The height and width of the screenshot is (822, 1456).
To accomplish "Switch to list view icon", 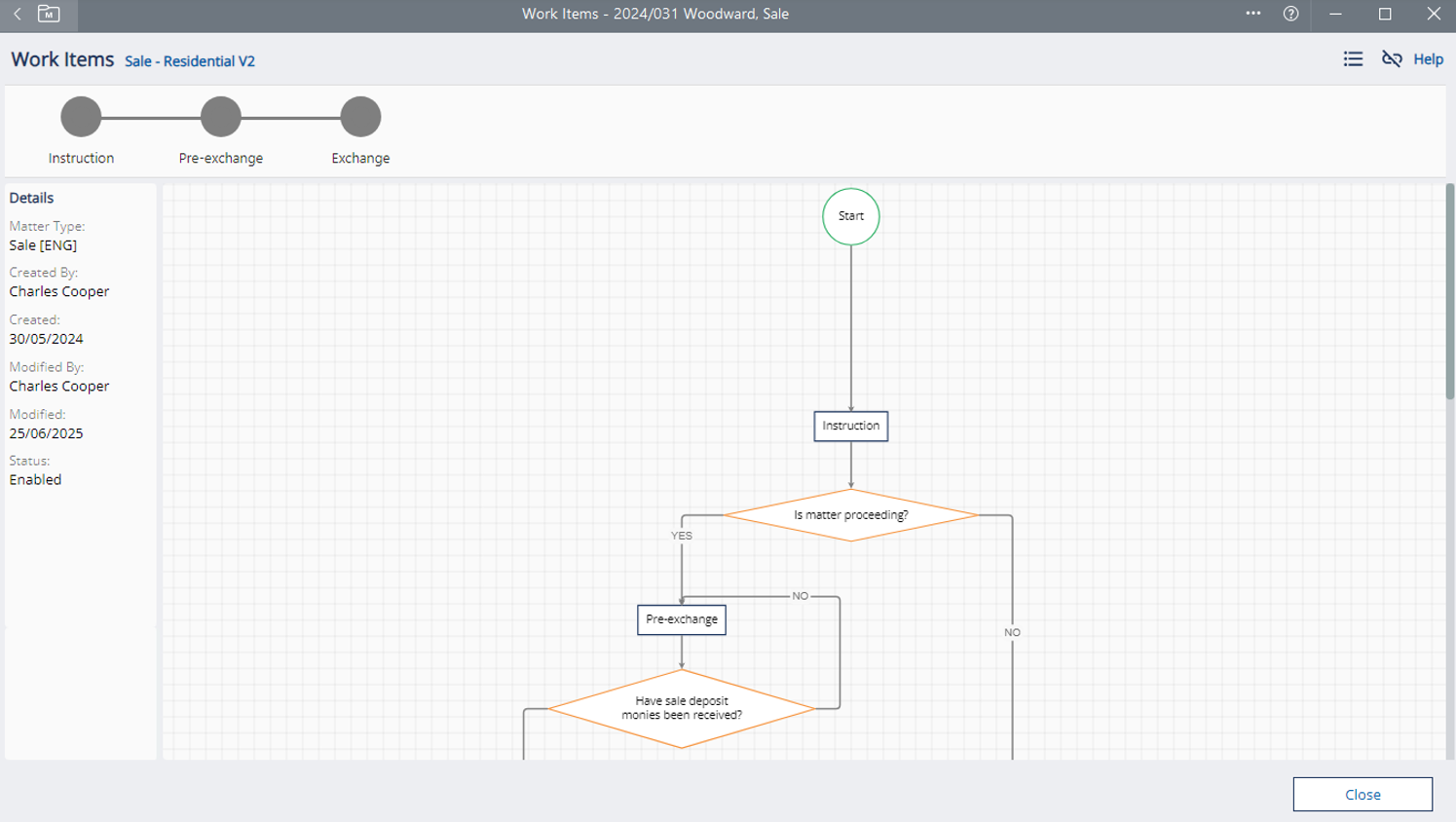I will 1353,59.
